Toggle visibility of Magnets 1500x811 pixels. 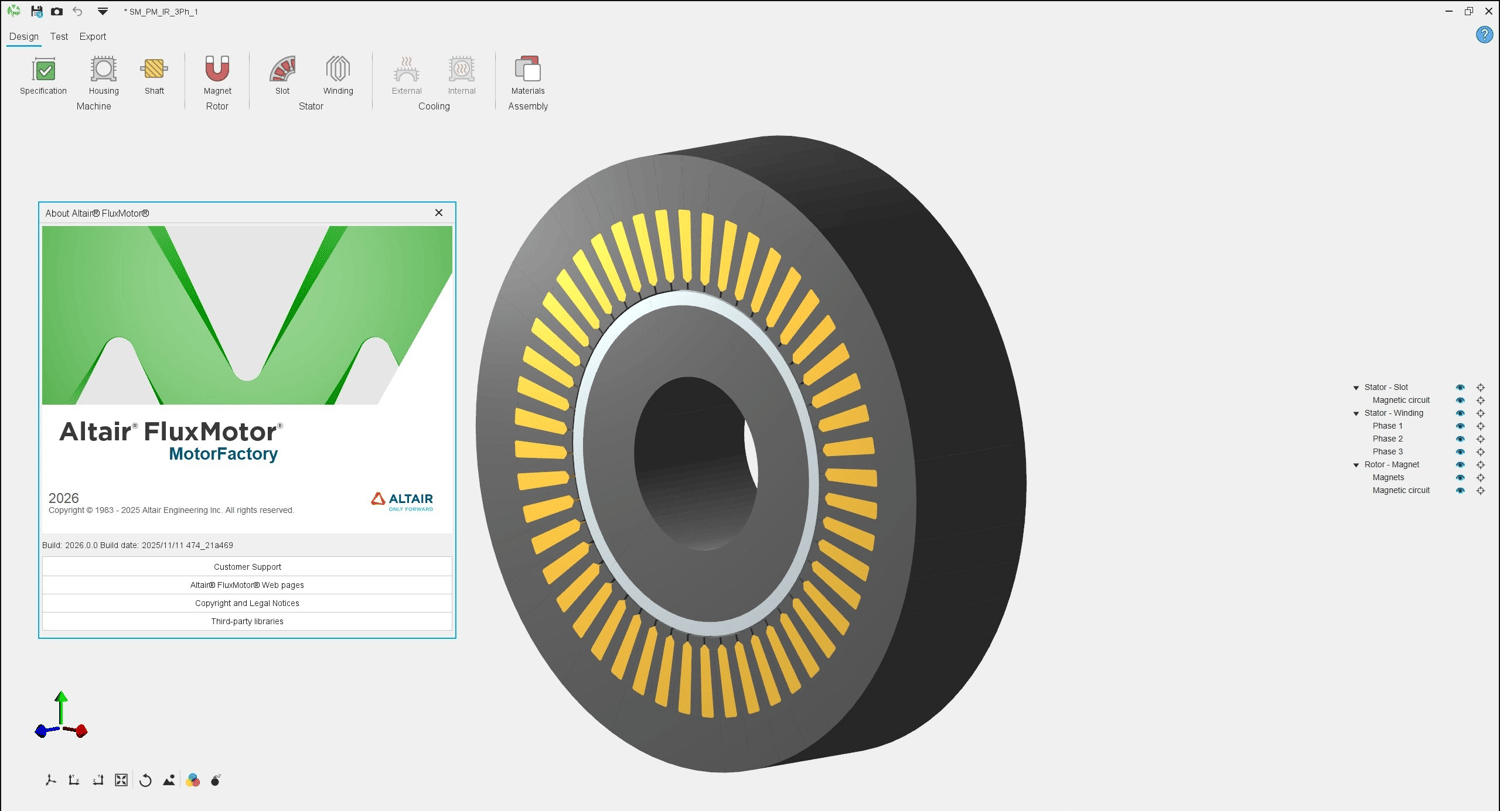[x=1460, y=477]
